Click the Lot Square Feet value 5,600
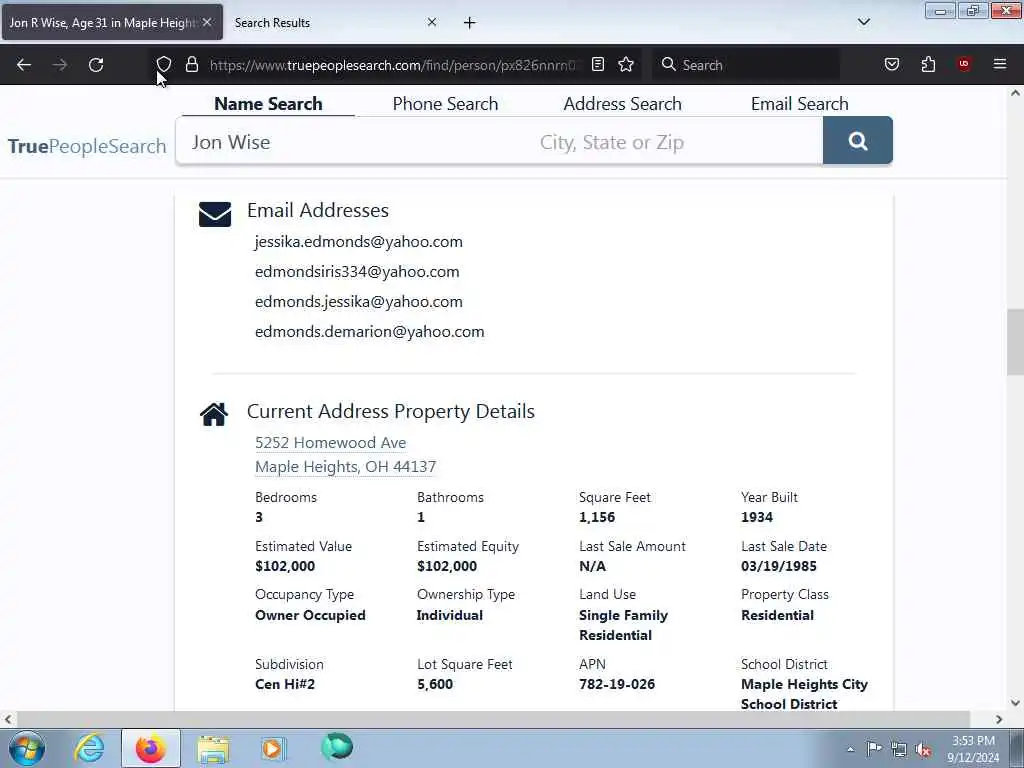The image size is (1024, 768). tap(435, 684)
